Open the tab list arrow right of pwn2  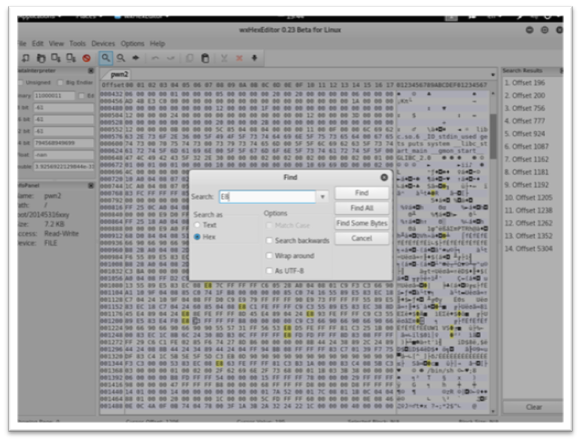tap(493, 75)
